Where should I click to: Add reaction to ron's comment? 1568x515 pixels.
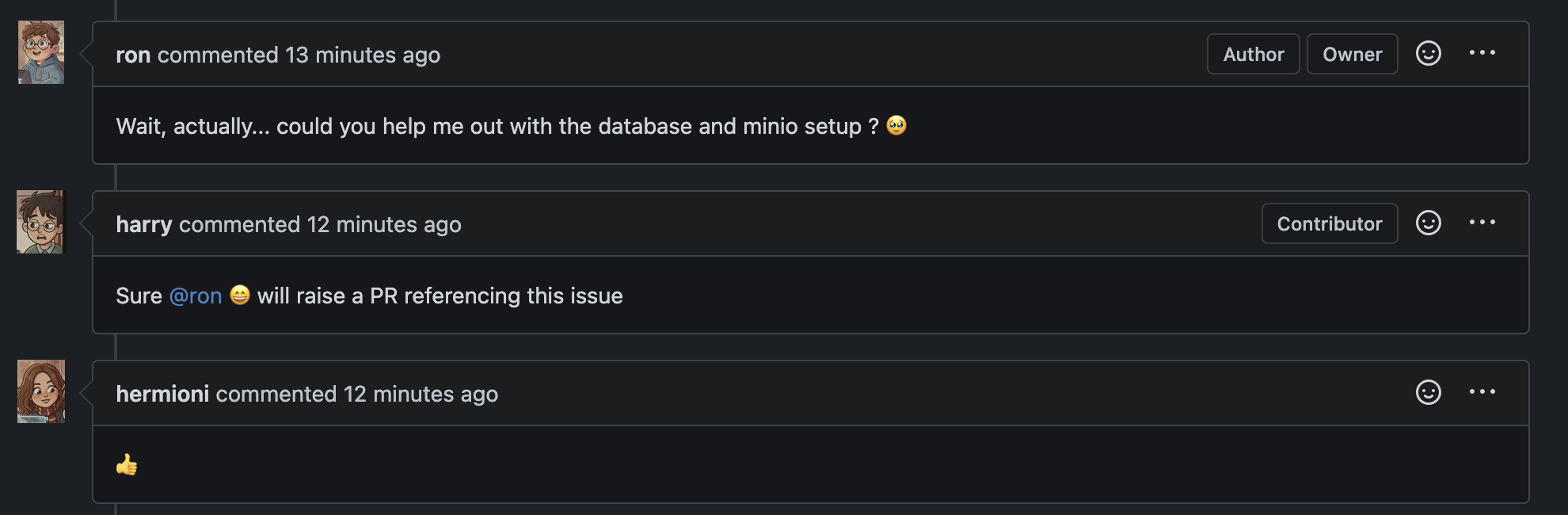[x=1429, y=54]
